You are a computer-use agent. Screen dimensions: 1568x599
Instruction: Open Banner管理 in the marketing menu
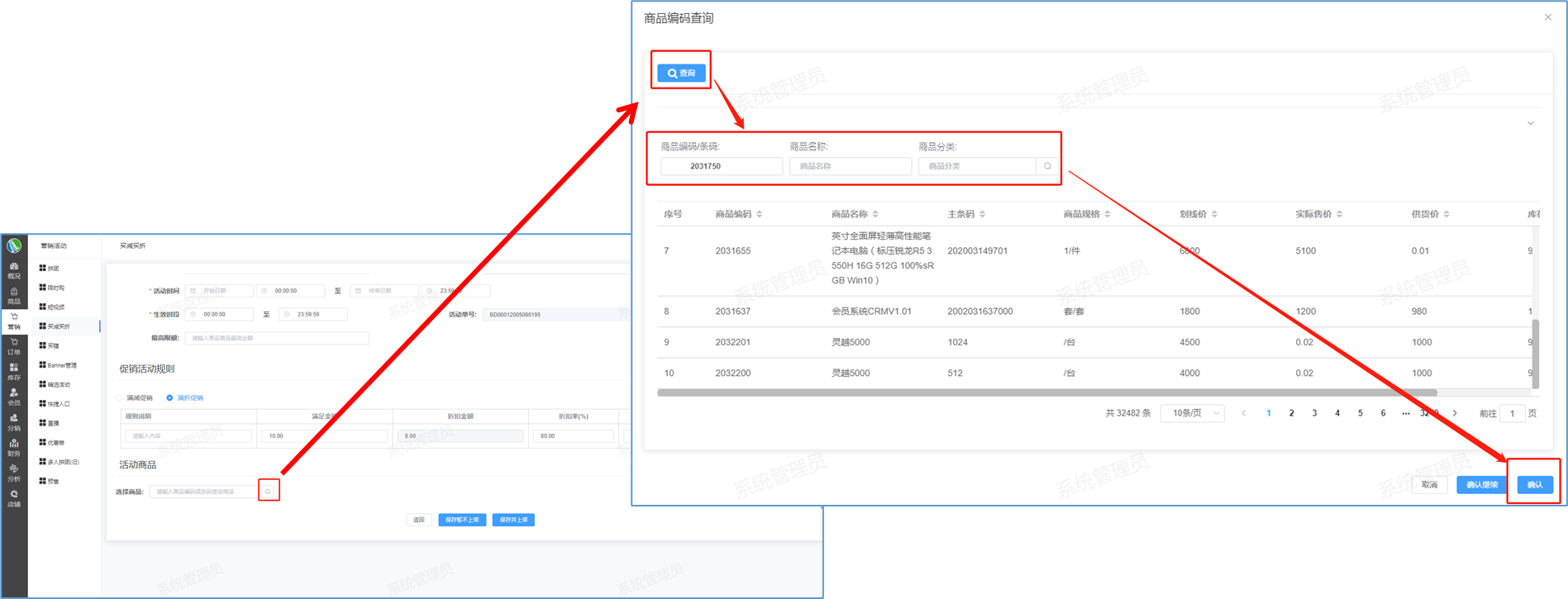click(x=61, y=365)
